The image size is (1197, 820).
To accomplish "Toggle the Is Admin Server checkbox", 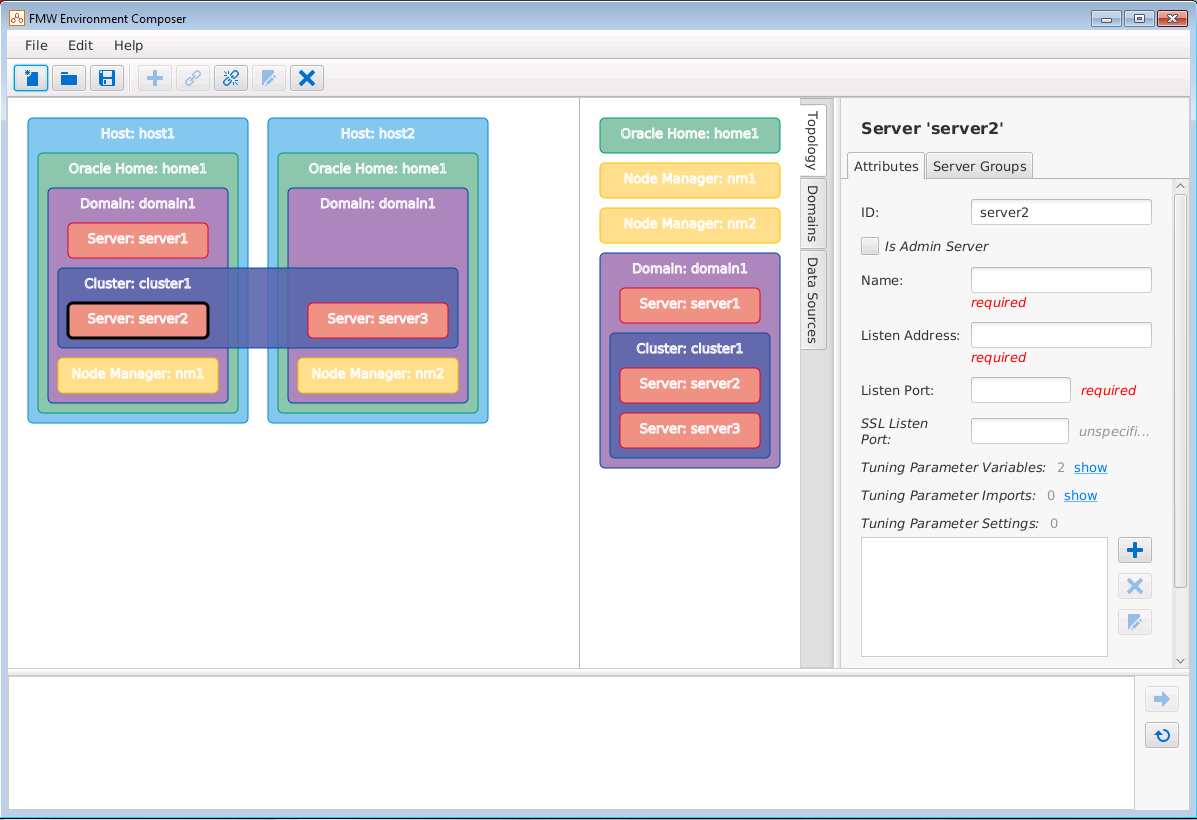I will point(870,246).
